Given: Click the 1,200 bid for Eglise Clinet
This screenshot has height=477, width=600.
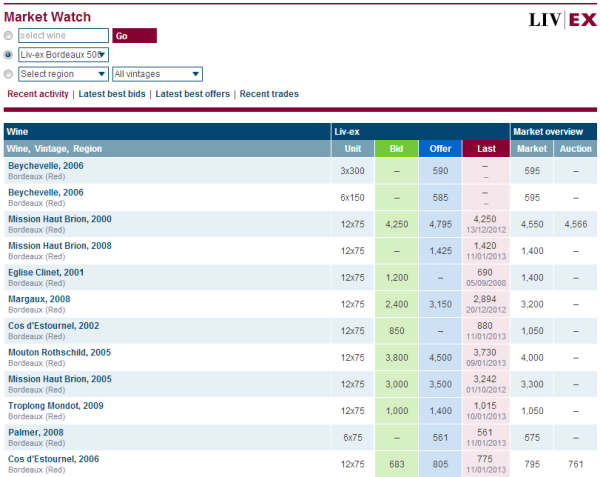Looking at the screenshot, I should coord(397,278).
